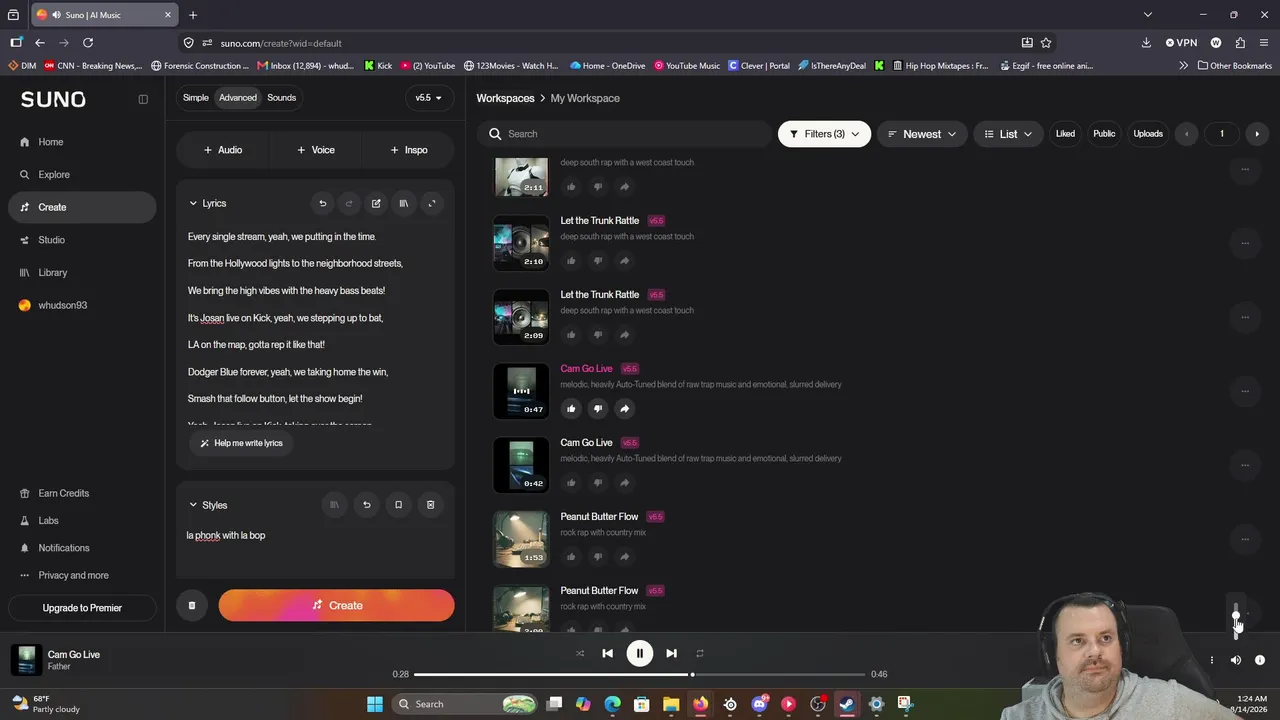Viewport: 1280px width, 720px height.
Task: Click the Create song button
Action: click(336, 605)
